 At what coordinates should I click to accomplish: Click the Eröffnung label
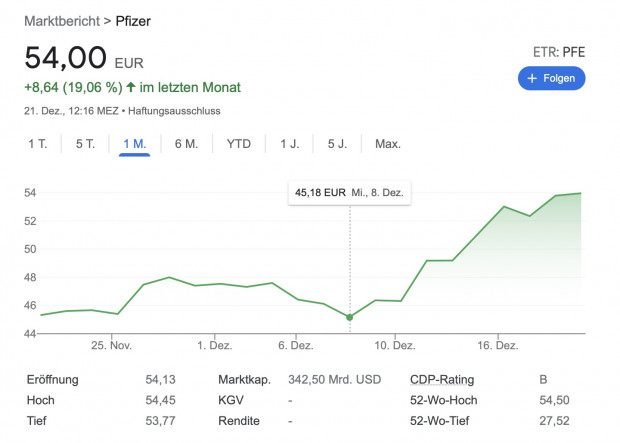pos(53,380)
